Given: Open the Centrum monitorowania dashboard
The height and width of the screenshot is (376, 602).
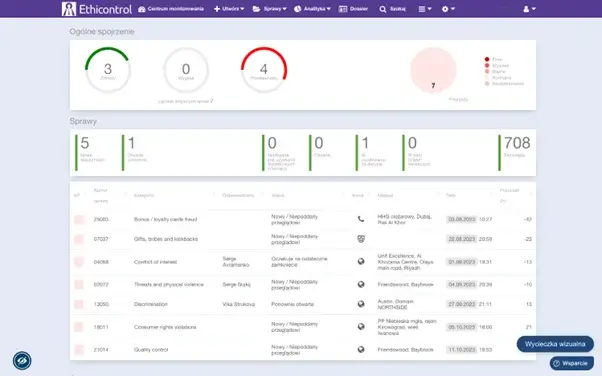Looking at the screenshot, I should pyautogui.click(x=171, y=9).
